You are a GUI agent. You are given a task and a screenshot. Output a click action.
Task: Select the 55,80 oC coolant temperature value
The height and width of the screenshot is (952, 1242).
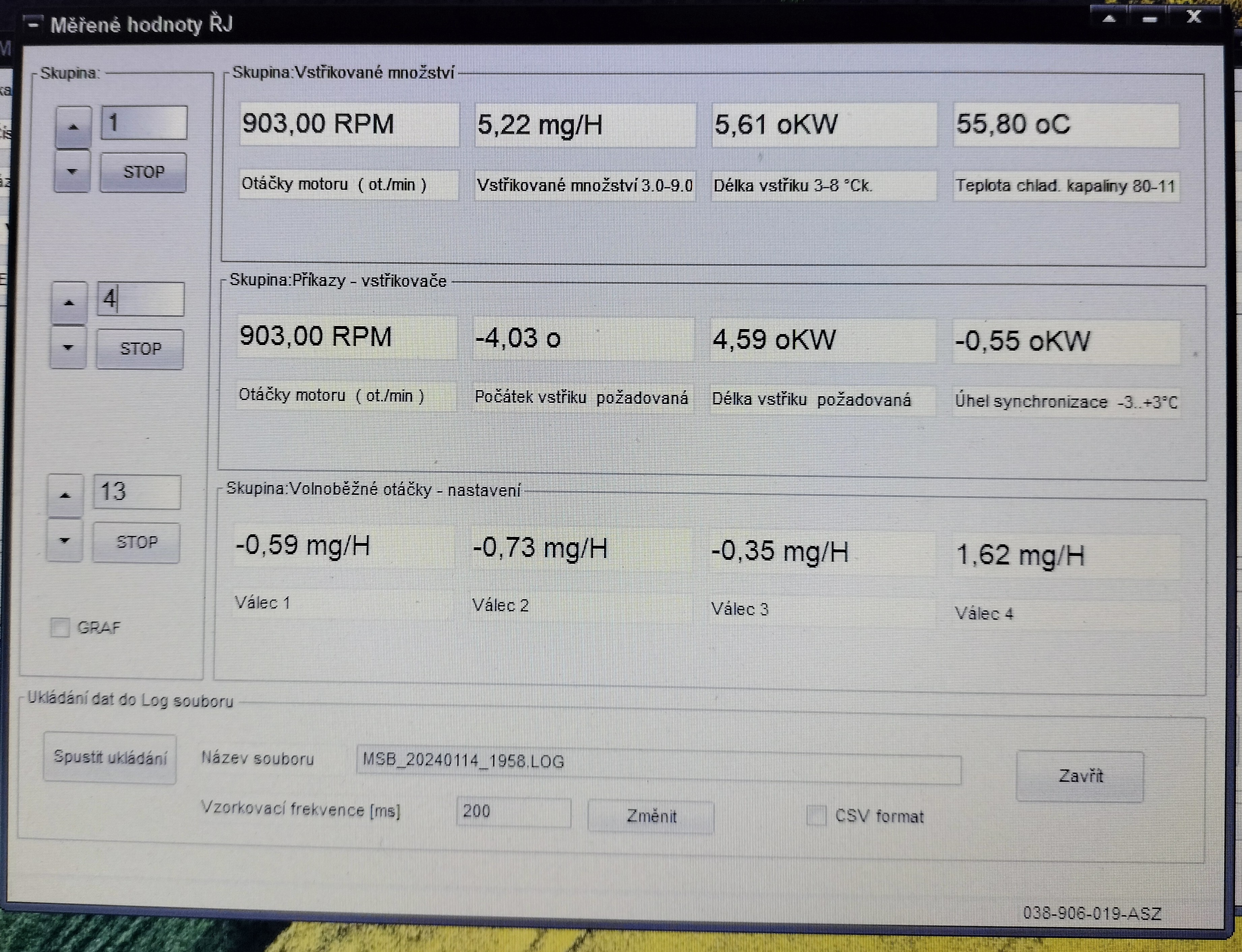(x=1066, y=125)
